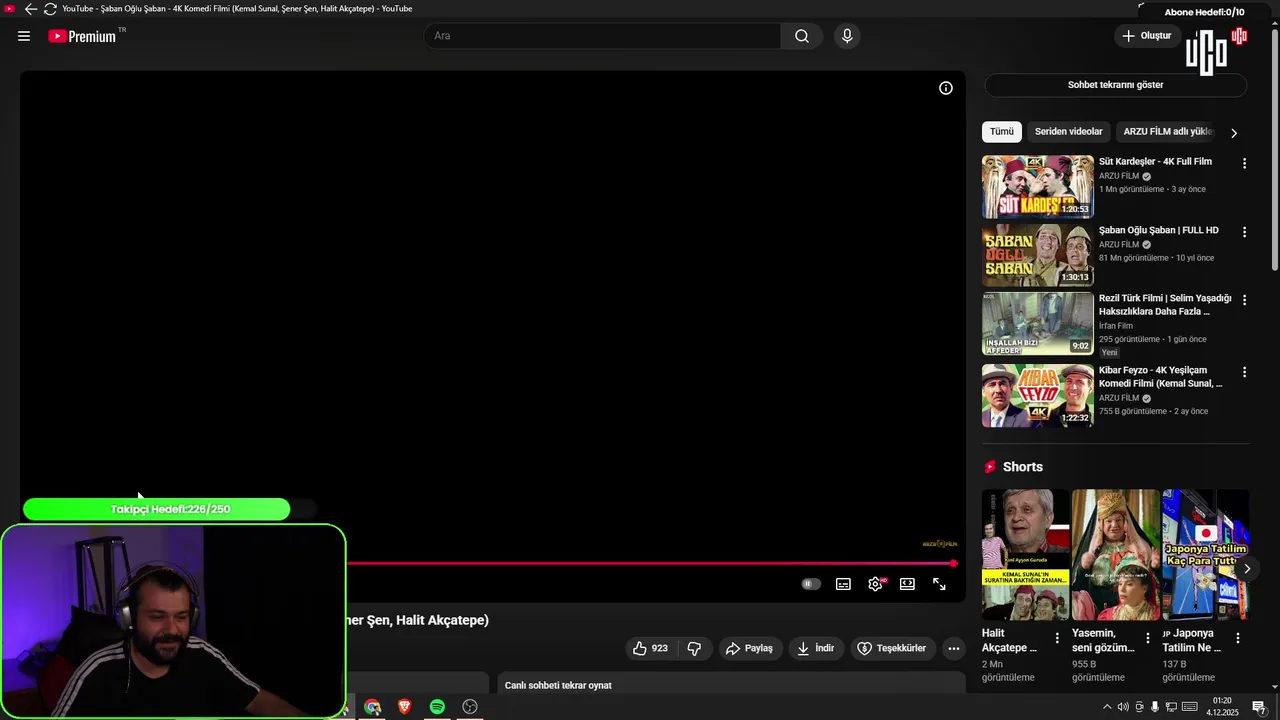
Task: Click inside the Ara search field
Action: point(602,36)
